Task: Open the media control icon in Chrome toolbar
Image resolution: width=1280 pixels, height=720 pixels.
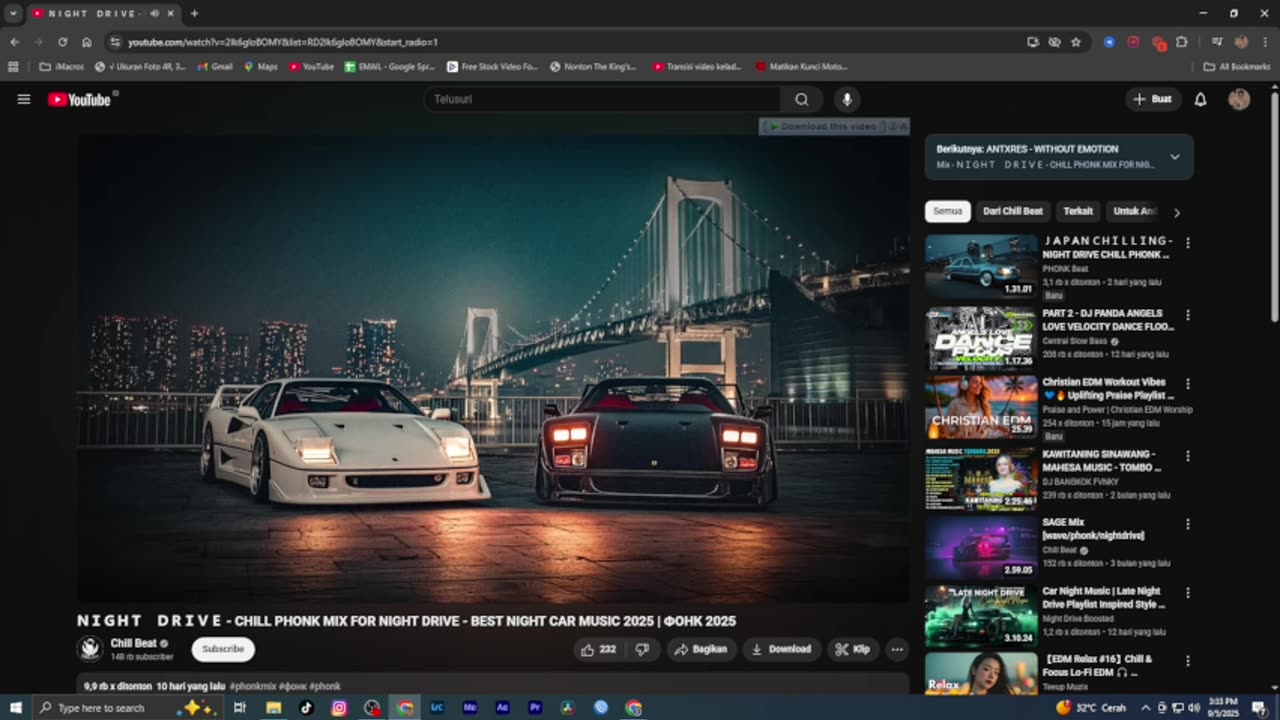Action: point(1217,42)
